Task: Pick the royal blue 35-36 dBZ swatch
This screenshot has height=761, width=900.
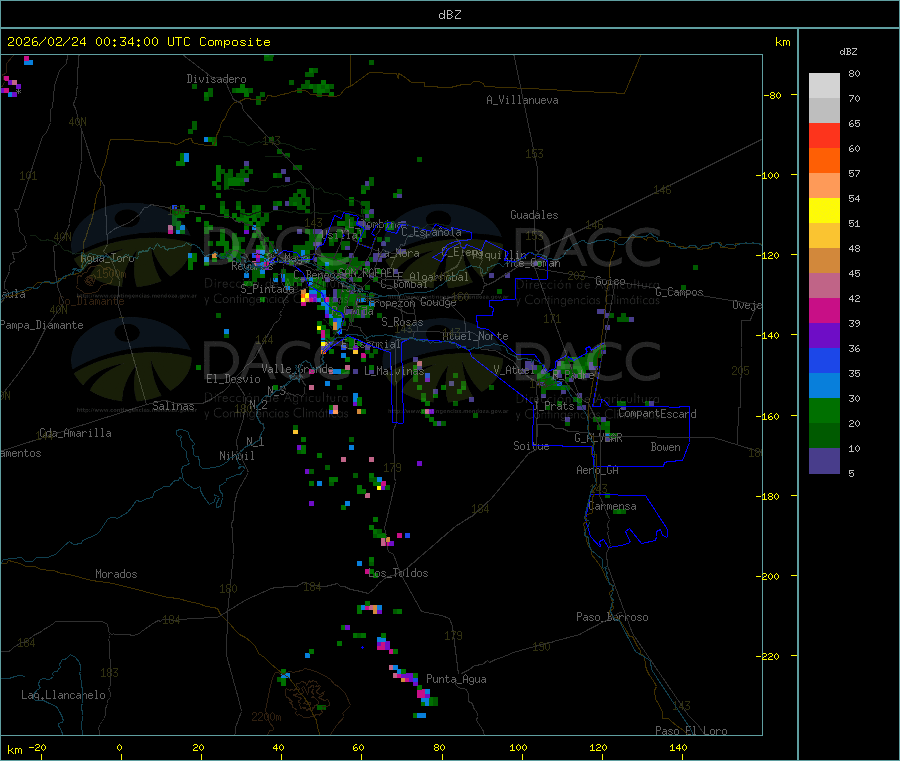Action: click(x=824, y=360)
